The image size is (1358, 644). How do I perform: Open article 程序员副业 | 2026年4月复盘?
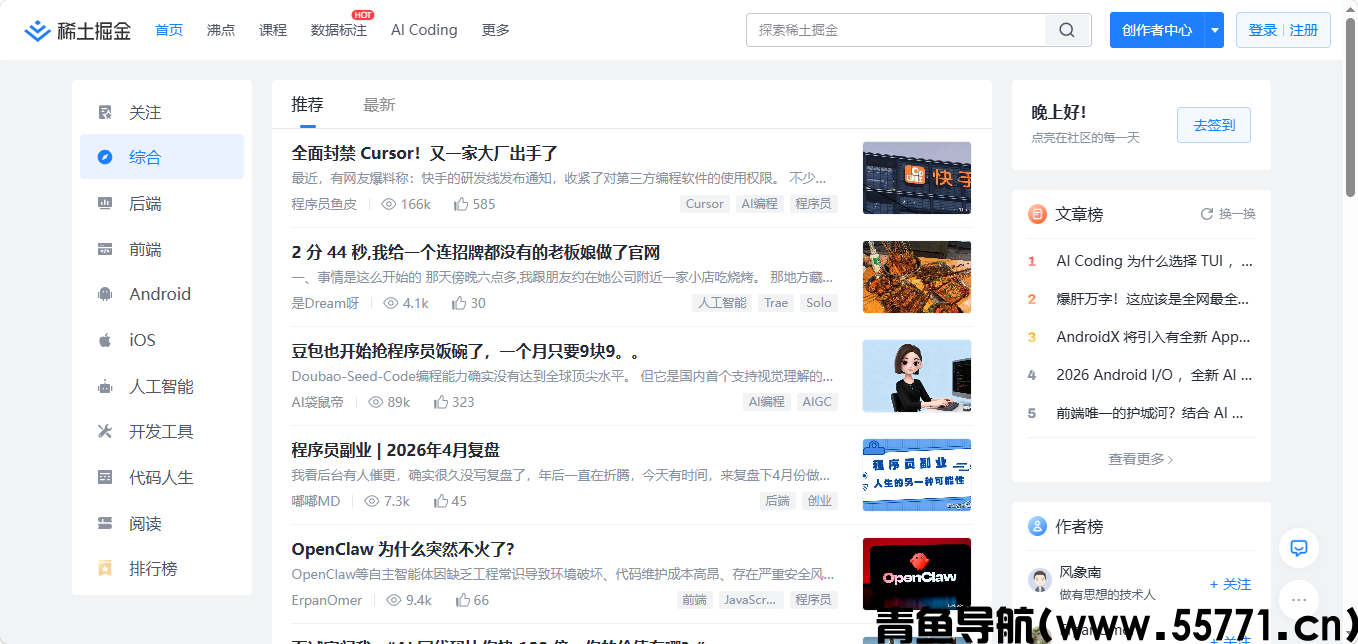[x=396, y=450]
